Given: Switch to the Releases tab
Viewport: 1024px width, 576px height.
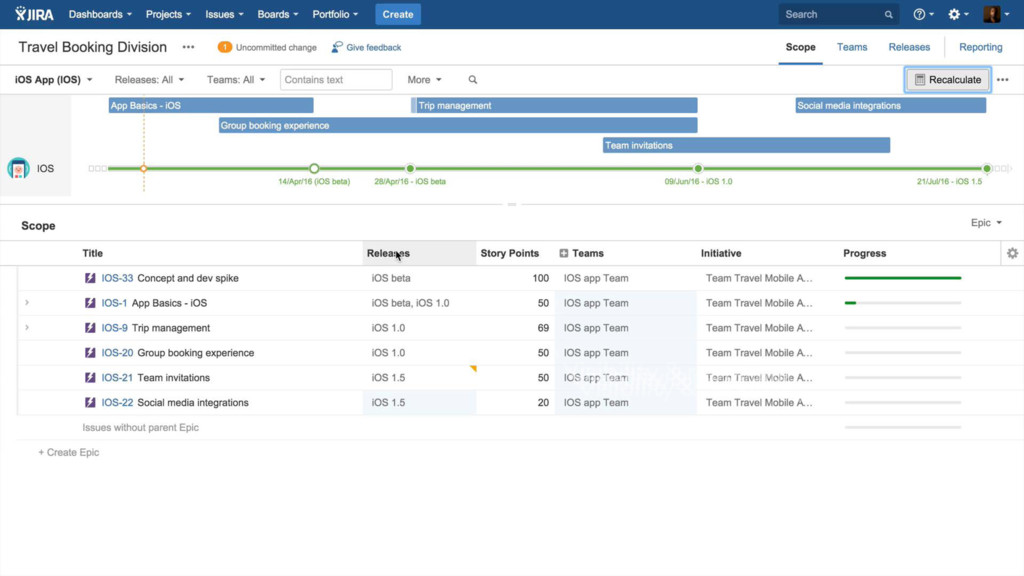Looking at the screenshot, I should [909, 47].
